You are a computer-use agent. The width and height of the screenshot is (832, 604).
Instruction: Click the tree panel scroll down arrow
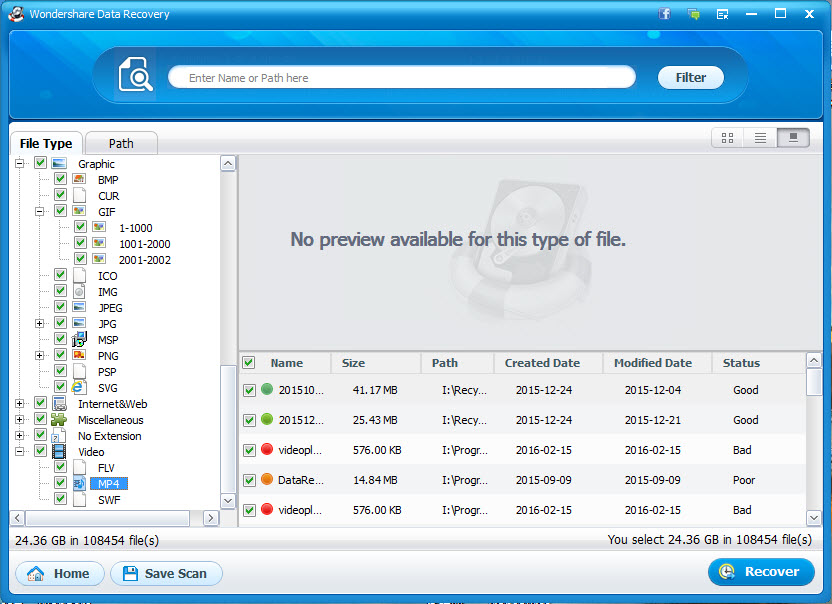pyautogui.click(x=228, y=501)
